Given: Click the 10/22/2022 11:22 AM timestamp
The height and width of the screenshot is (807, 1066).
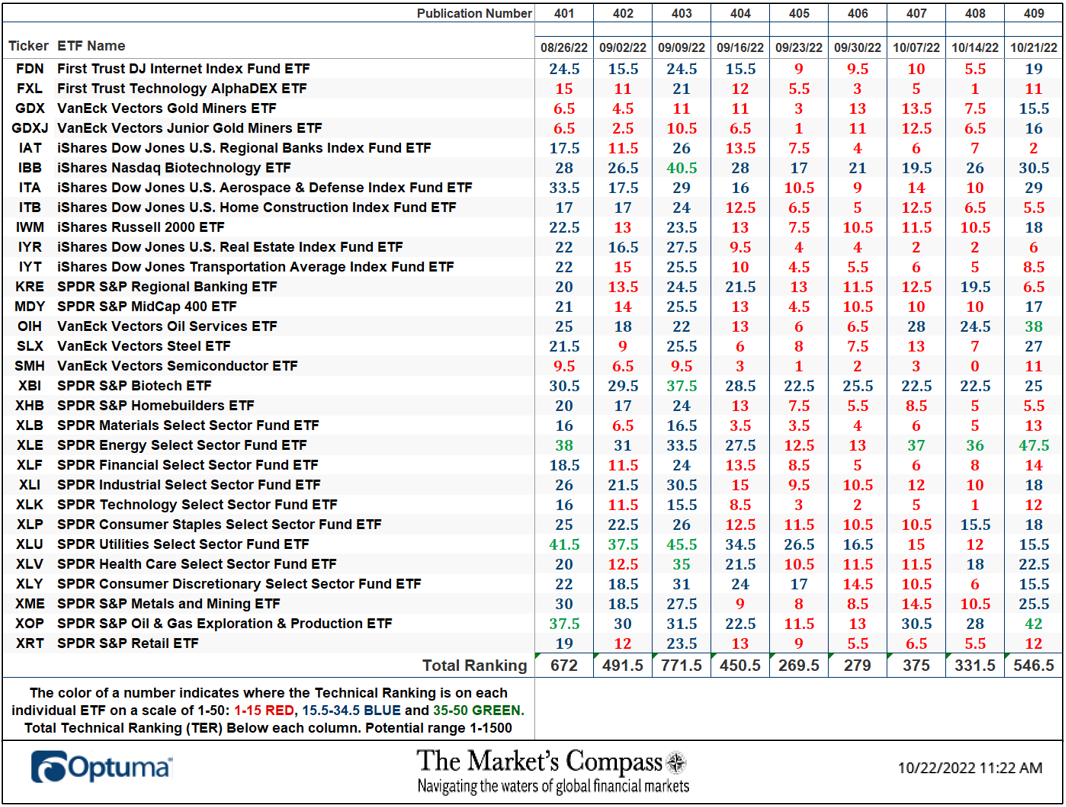Looking at the screenshot, I should point(970,768).
